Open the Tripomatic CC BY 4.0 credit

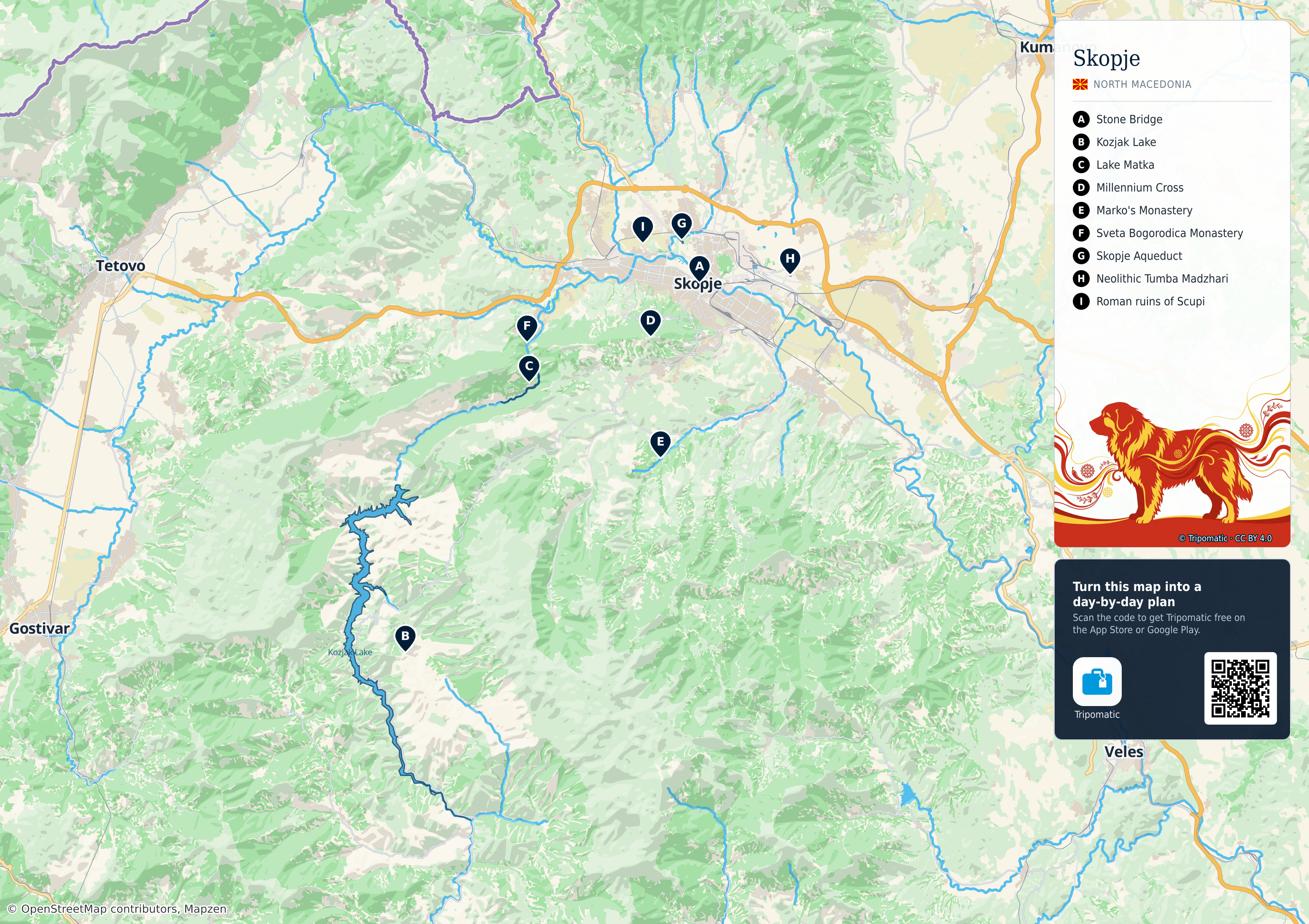click(x=1225, y=538)
